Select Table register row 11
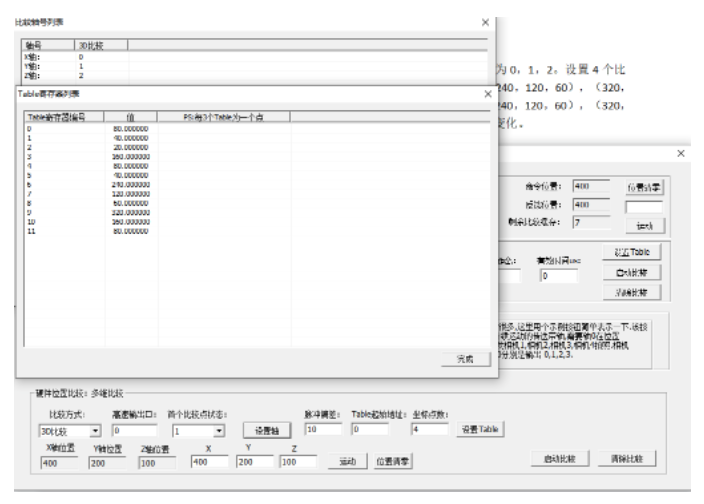Viewport: 704px width, 504px height. tap(257, 231)
